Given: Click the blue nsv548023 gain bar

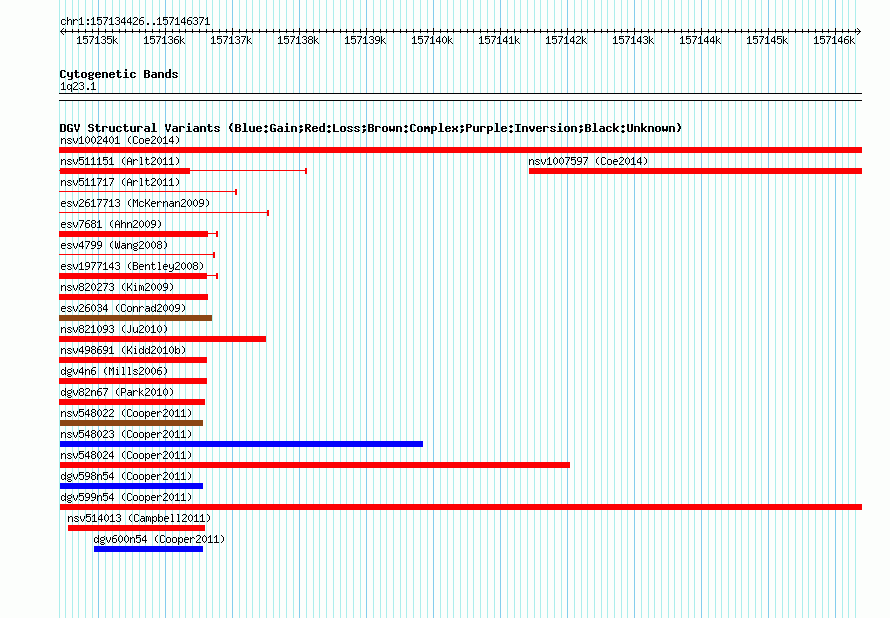Looking at the screenshot, I should [x=241, y=444].
